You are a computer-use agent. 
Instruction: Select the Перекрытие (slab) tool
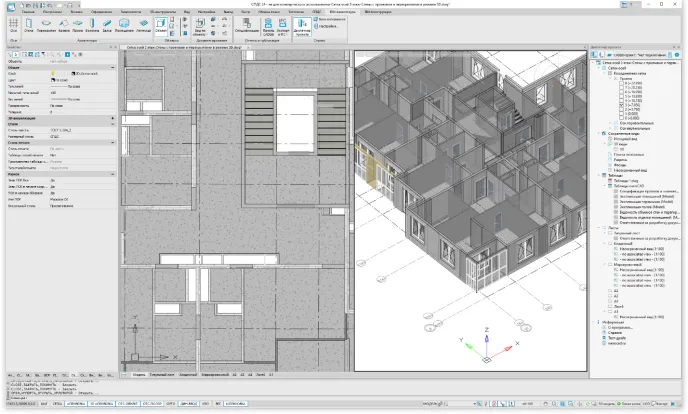coord(46,24)
